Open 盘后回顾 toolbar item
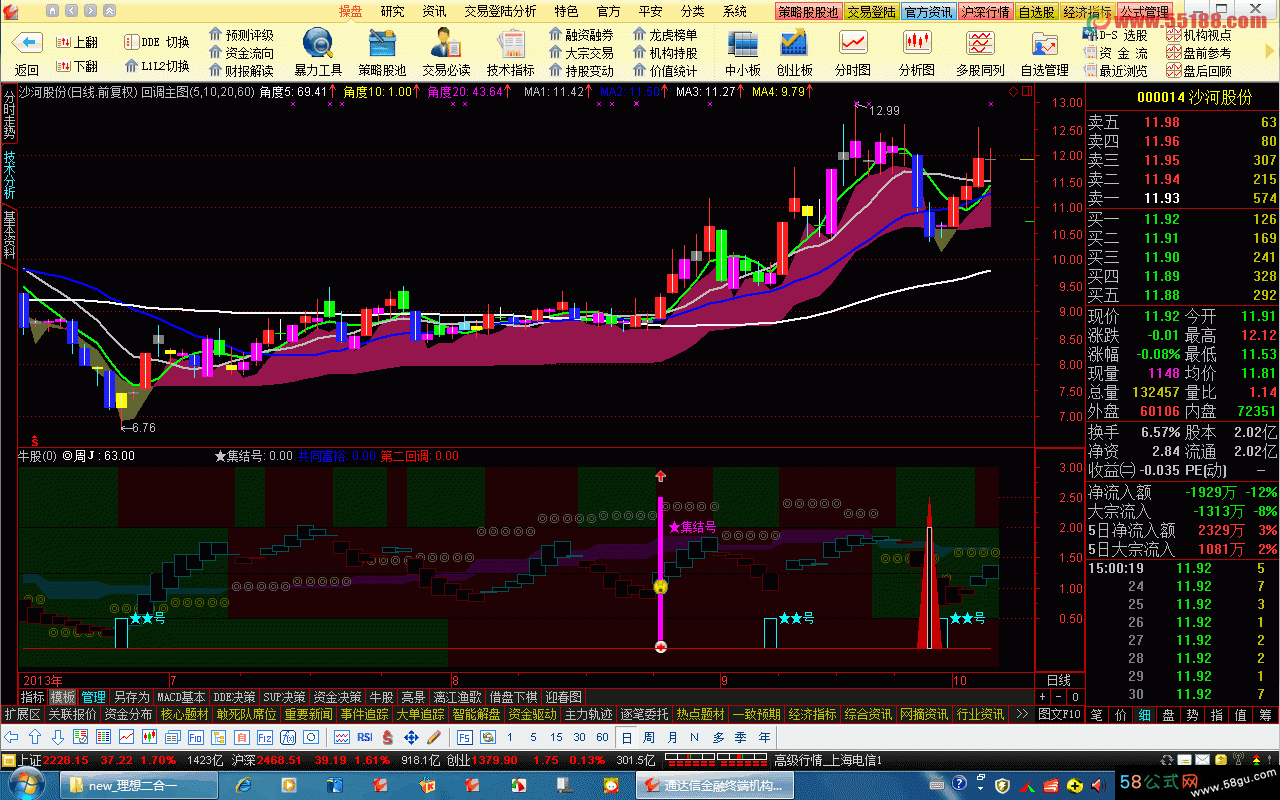This screenshot has height=800, width=1280. (1199, 71)
